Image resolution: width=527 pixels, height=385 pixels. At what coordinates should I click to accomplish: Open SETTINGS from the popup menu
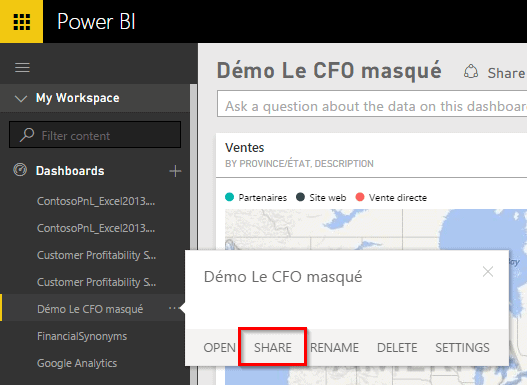(x=462, y=347)
